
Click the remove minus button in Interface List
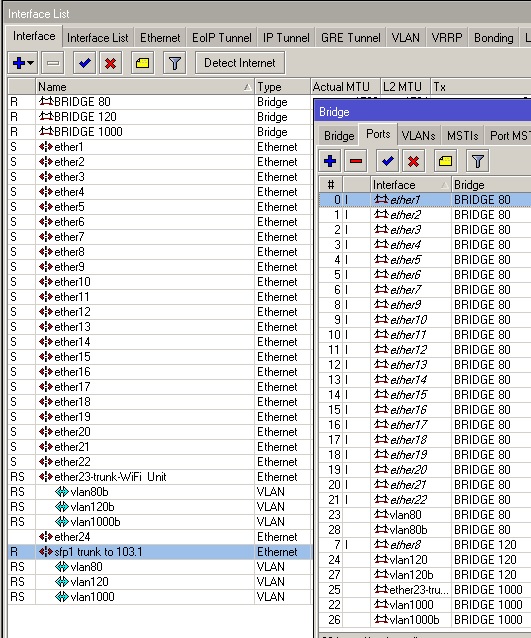[53, 63]
